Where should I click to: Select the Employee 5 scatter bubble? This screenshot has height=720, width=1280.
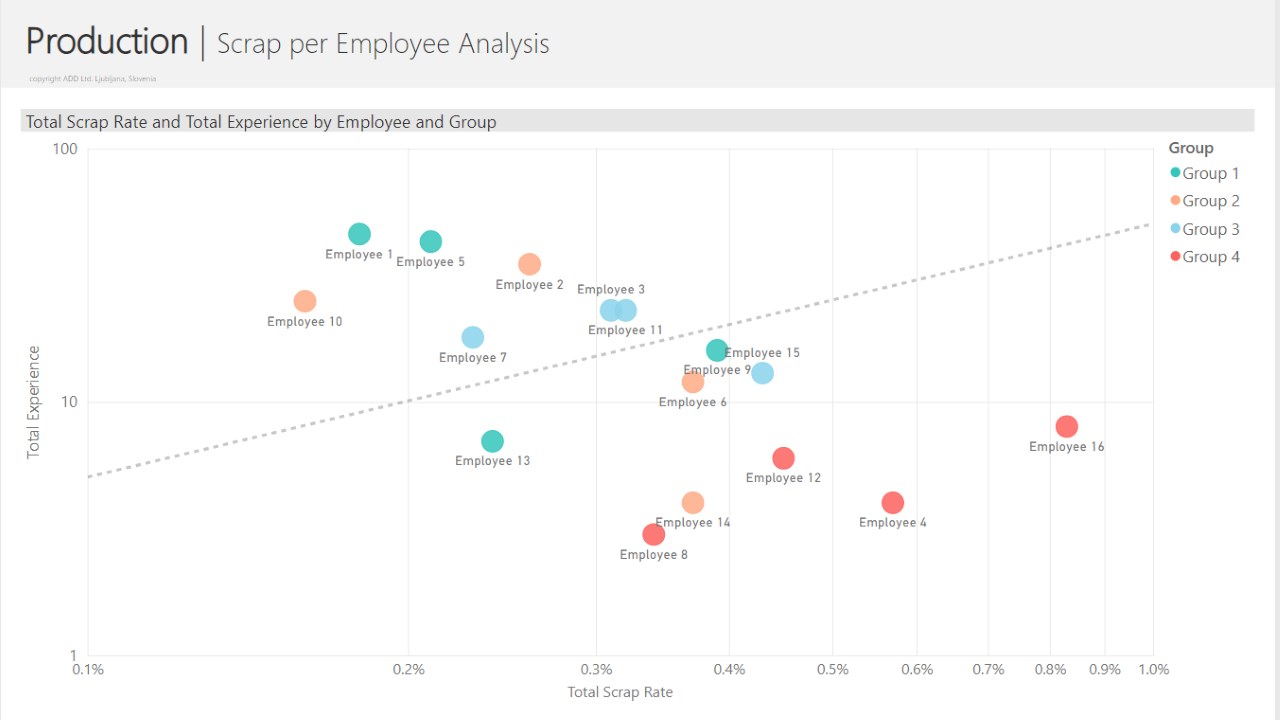[430, 242]
